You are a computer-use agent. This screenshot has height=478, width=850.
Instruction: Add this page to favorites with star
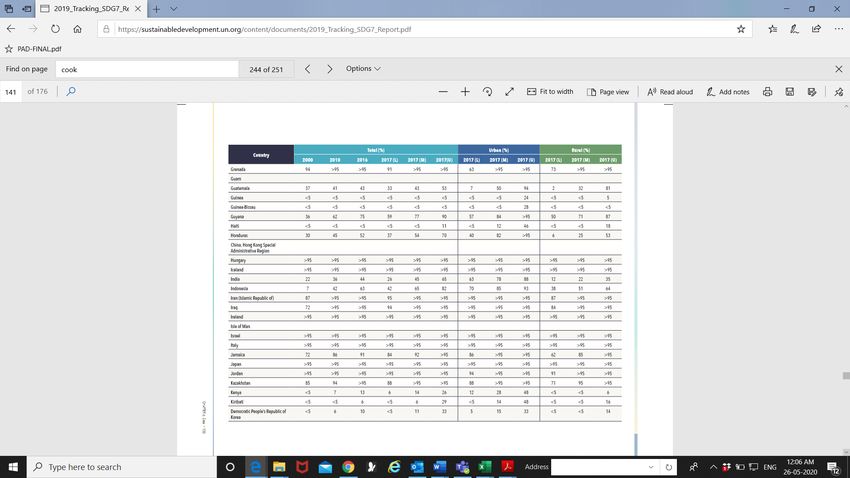pos(741,29)
